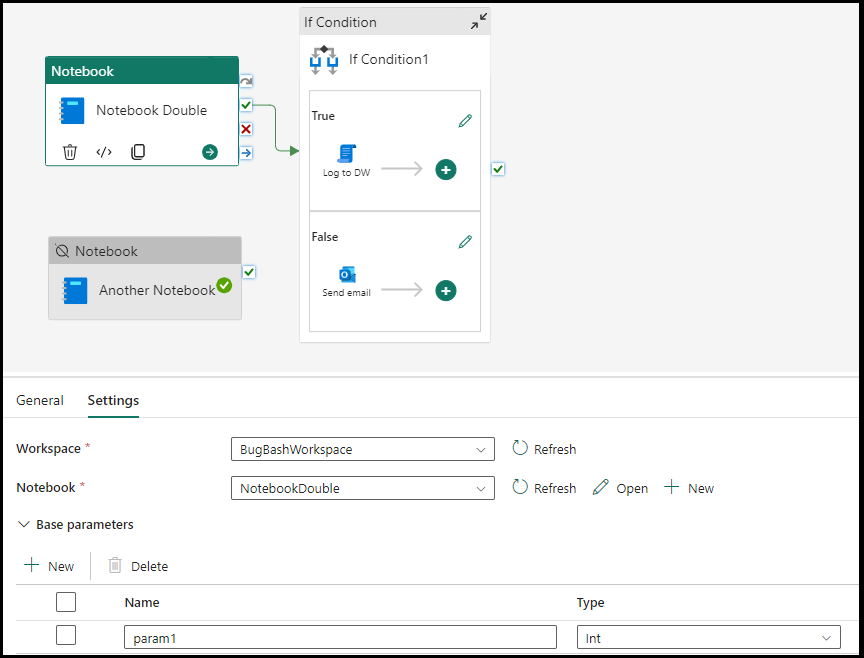Collapse the If Condition container
The width and height of the screenshot is (864, 658).
point(477,20)
